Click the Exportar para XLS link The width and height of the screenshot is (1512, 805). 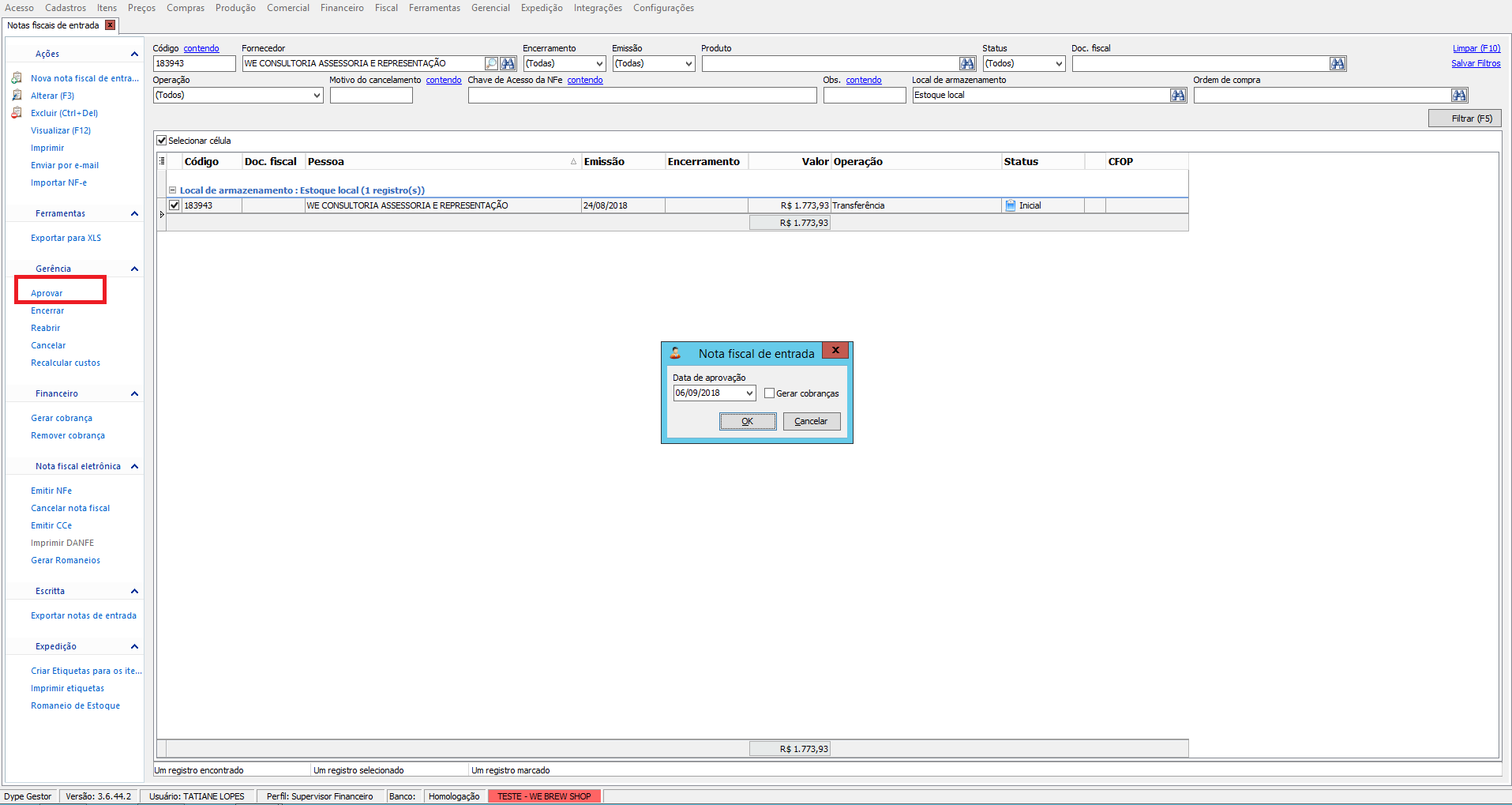[x=66, y=238]
